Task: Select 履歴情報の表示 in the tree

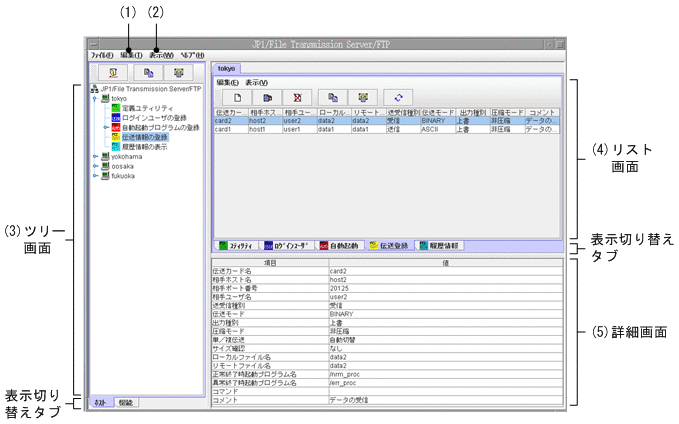Action: tap(144, 146)
